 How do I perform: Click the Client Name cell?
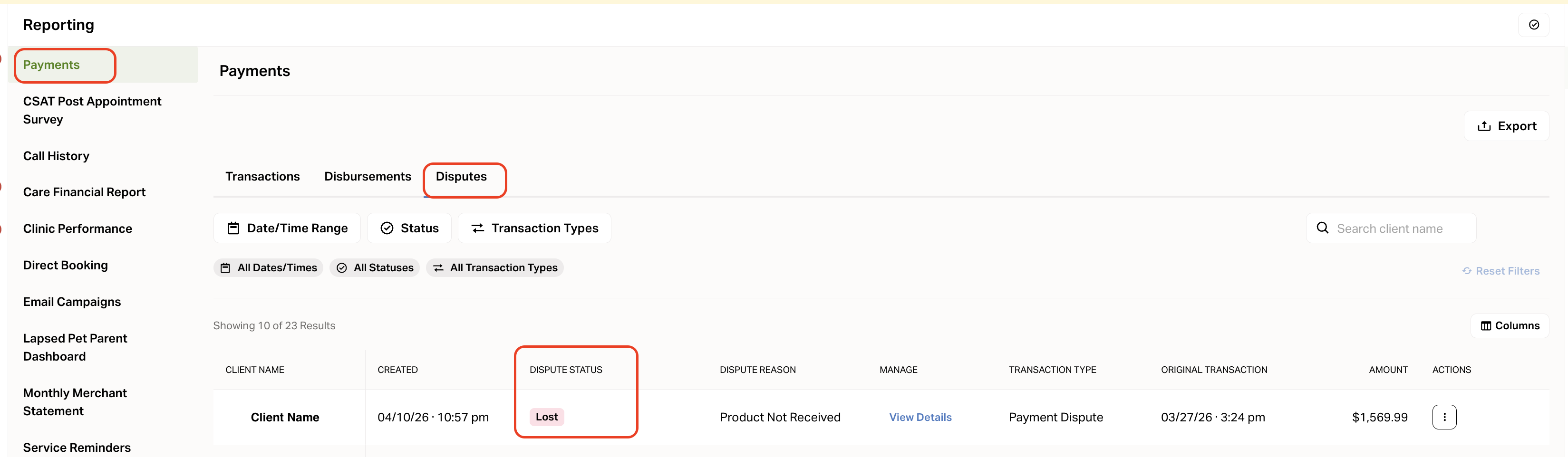point(285,418)
